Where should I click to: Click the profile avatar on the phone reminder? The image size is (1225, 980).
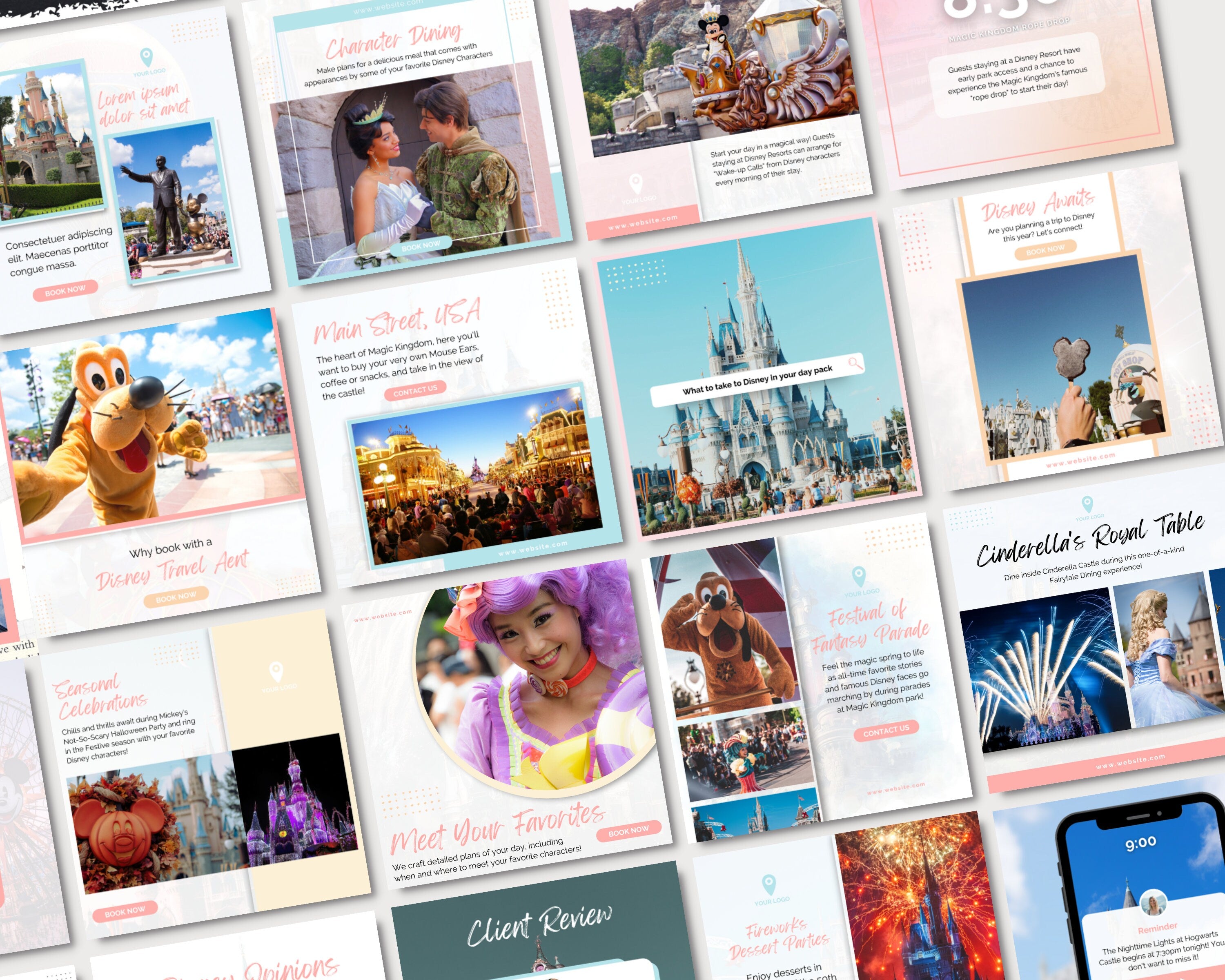(1154, 903)
